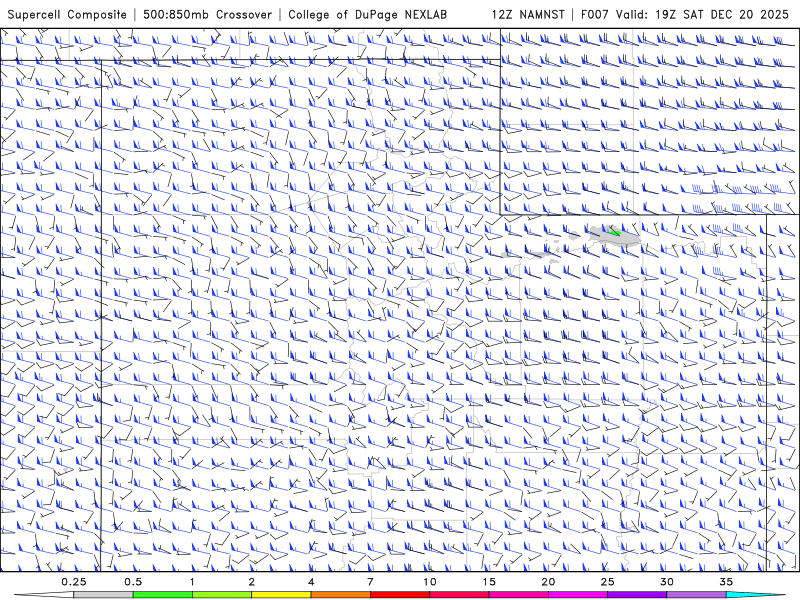Click the hot pink 15–20 legend segment

518,595
